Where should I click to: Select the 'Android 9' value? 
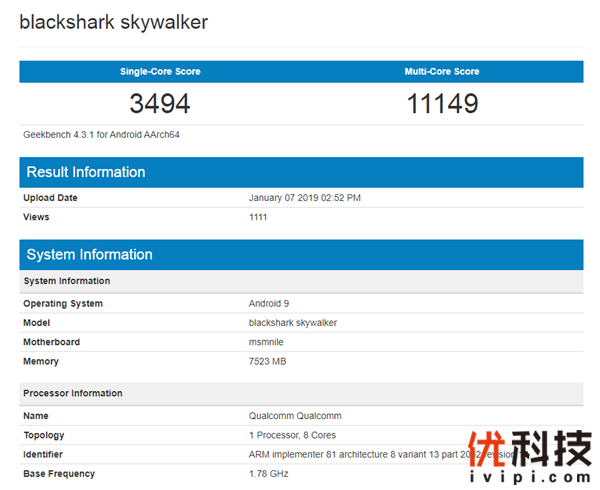[269, 304]
